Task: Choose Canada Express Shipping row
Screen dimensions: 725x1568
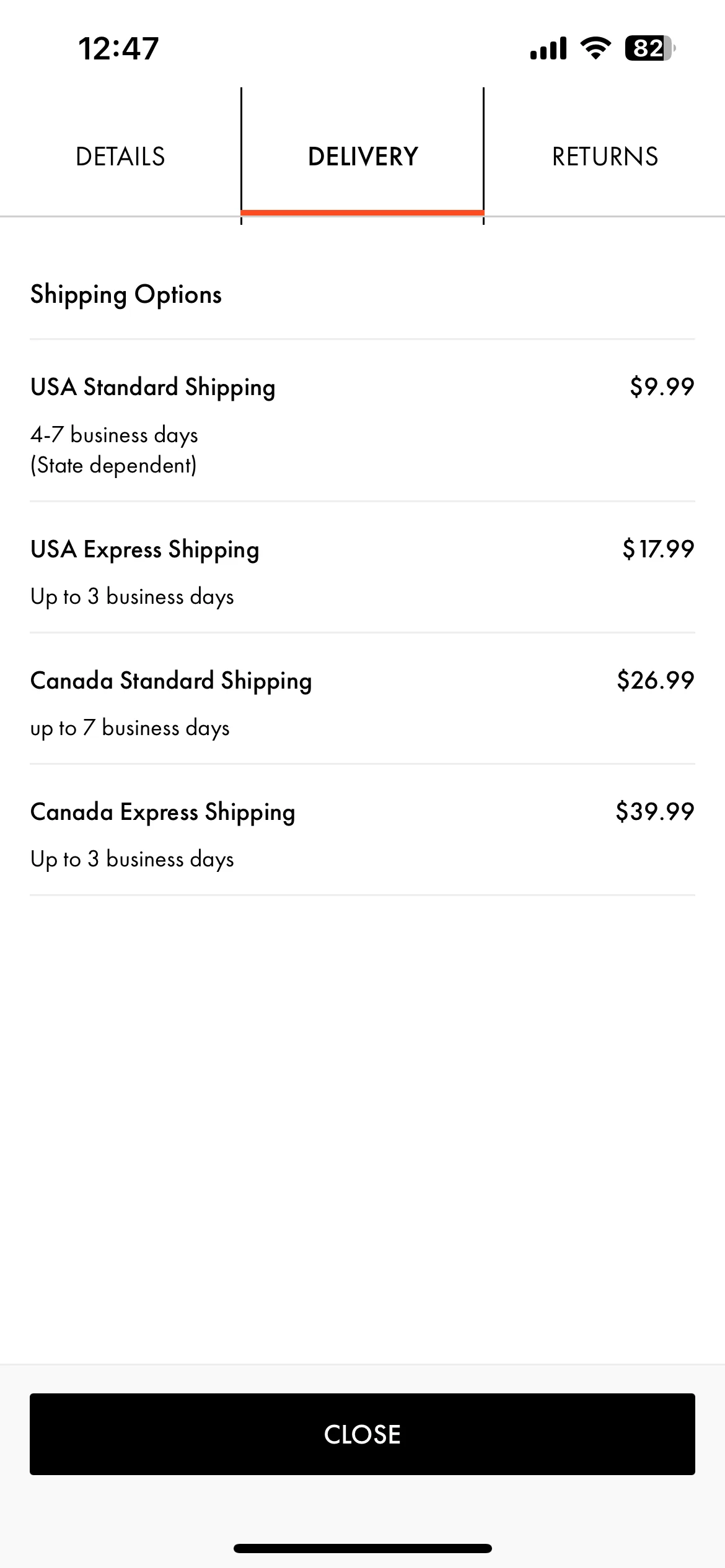Action: click(362, 830)
